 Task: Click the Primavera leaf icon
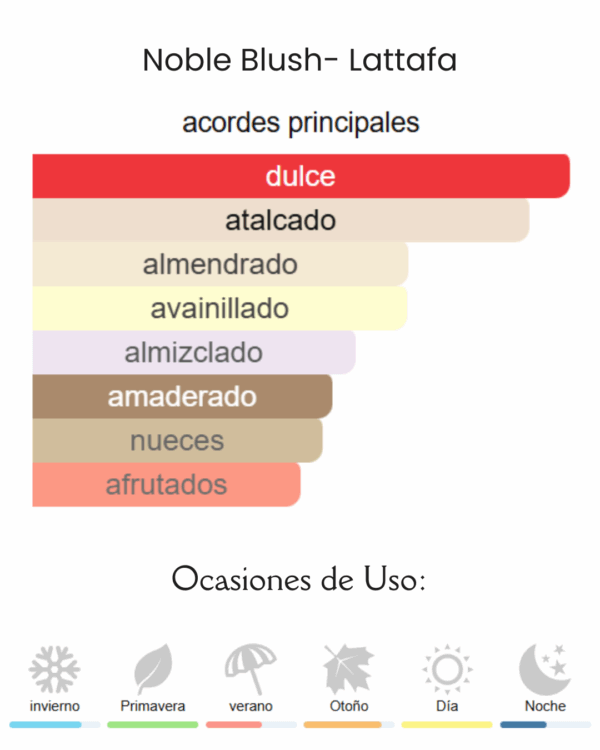click(x=153, y=669)
